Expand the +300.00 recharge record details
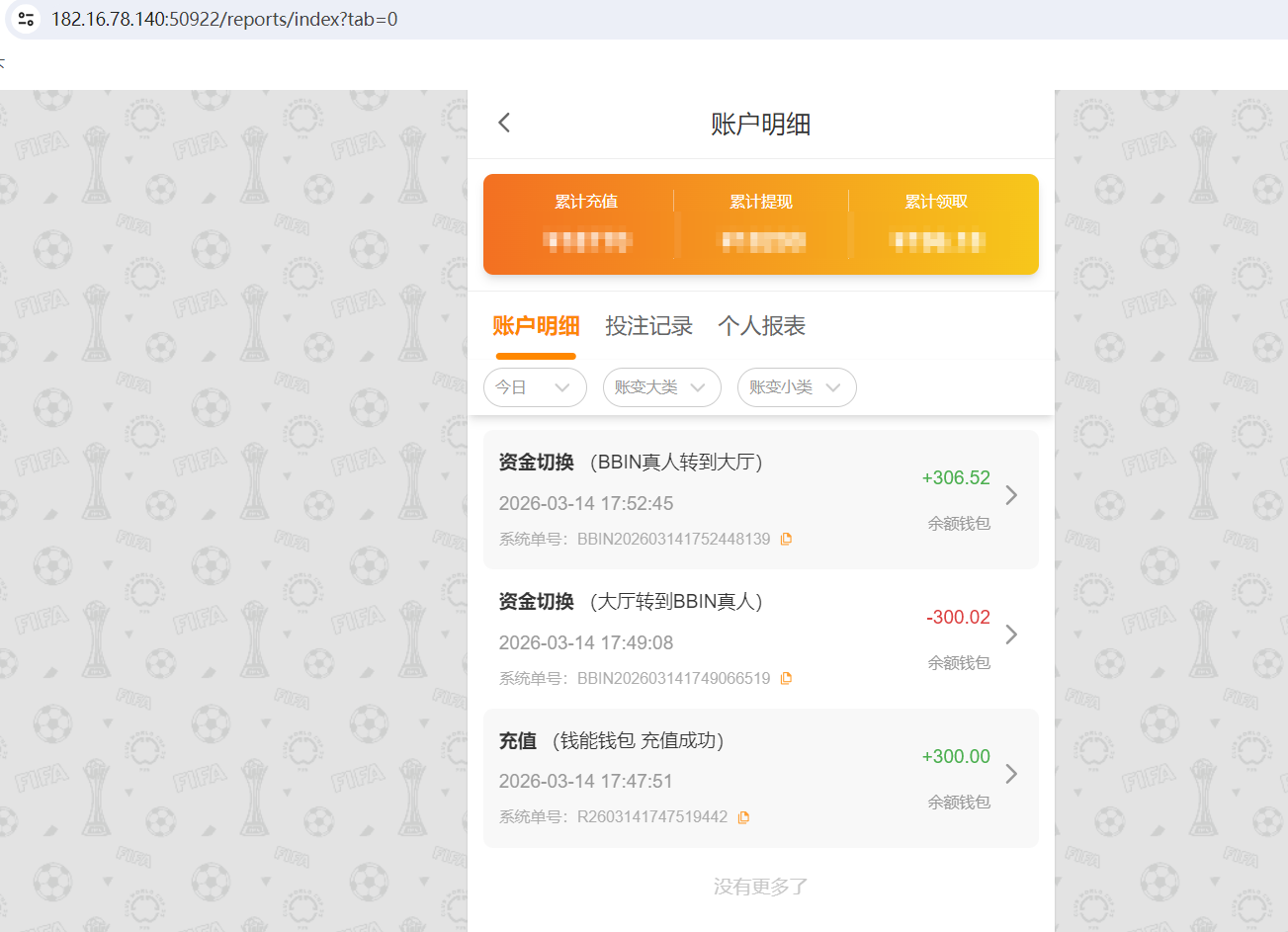This screenshot has height=932, width=1288. click(1010, 774)
